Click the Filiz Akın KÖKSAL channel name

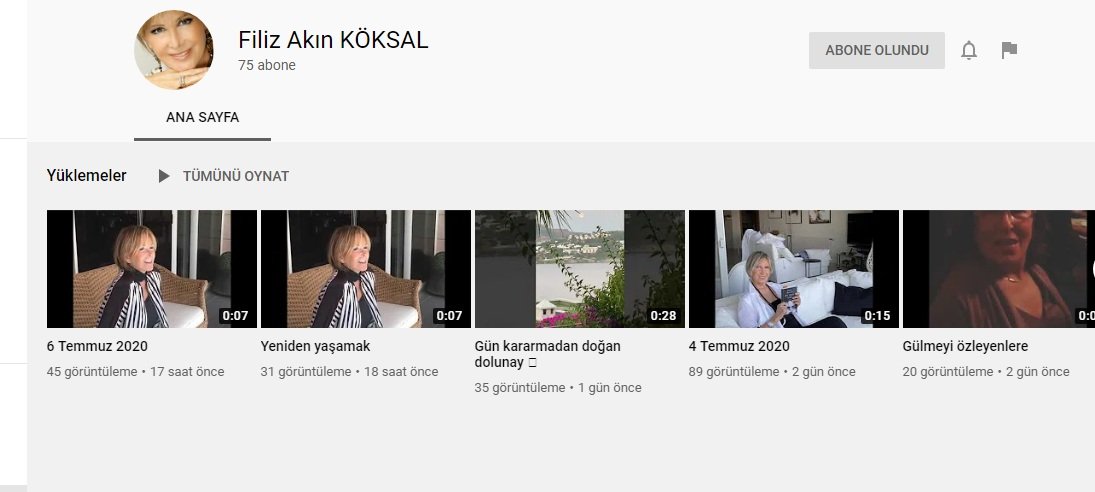[x=333, y=40]
